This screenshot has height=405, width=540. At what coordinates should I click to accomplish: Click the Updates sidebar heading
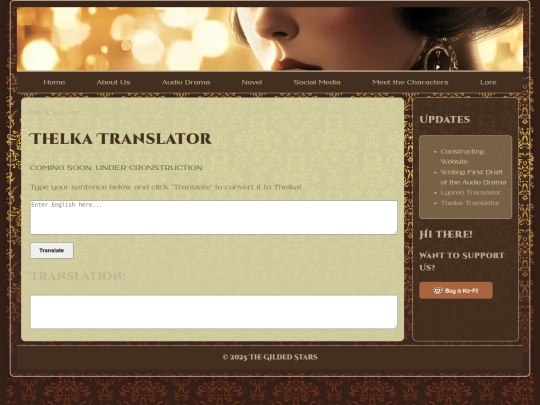(x=445, y=120)
